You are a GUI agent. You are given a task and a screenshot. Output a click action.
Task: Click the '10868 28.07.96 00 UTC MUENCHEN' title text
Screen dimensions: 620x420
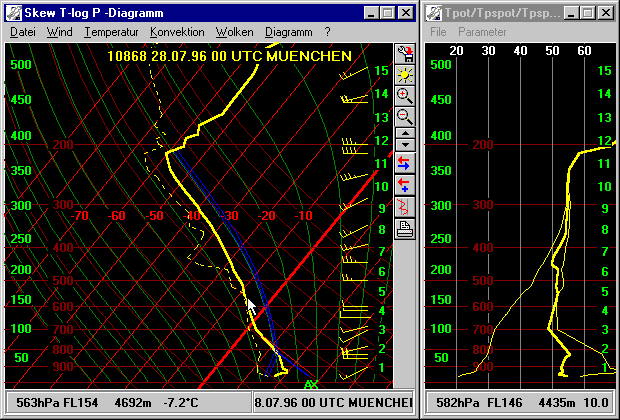[x=229, y=56]
